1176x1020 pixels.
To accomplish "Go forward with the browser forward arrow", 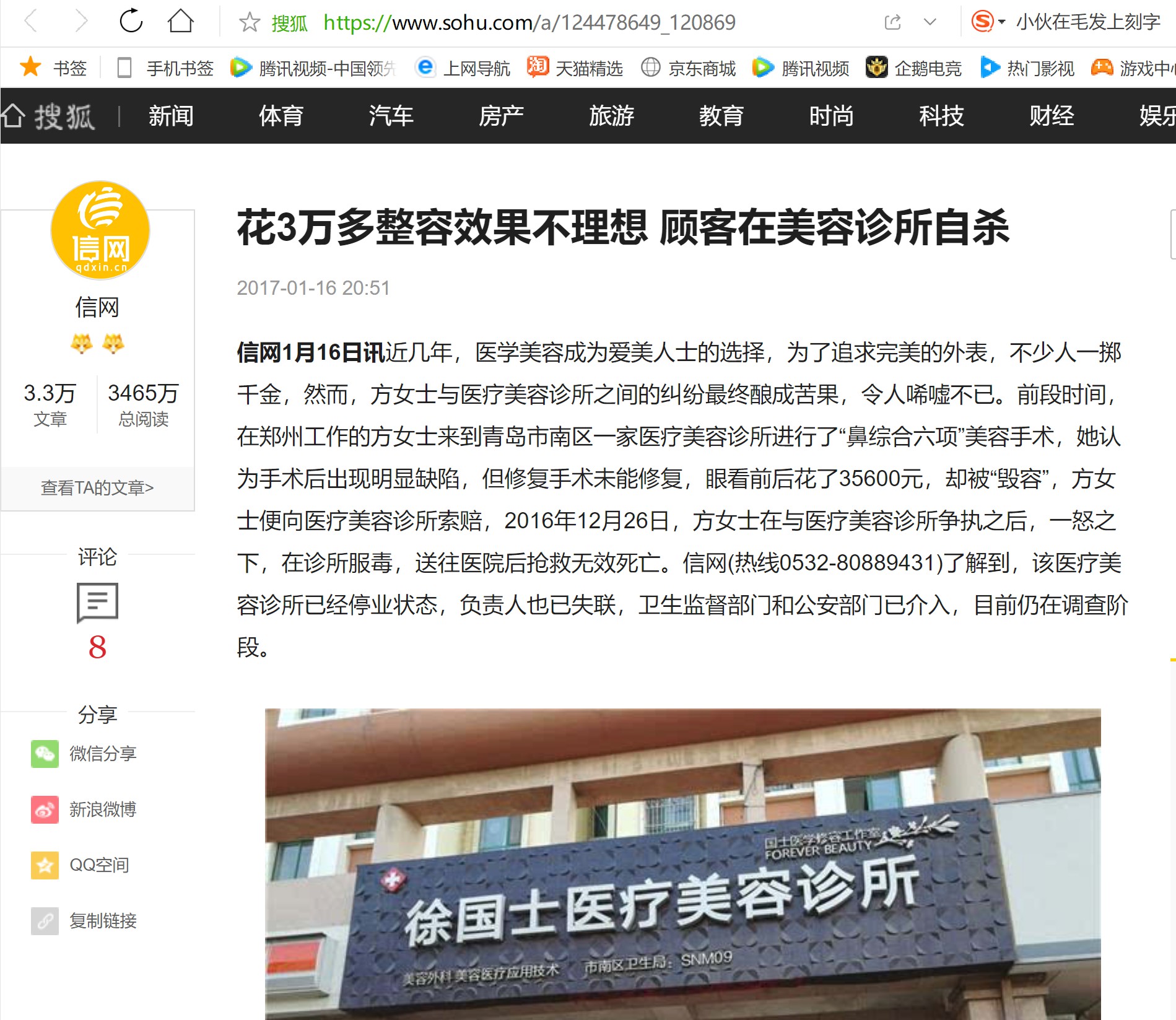I will coord(81,22).
